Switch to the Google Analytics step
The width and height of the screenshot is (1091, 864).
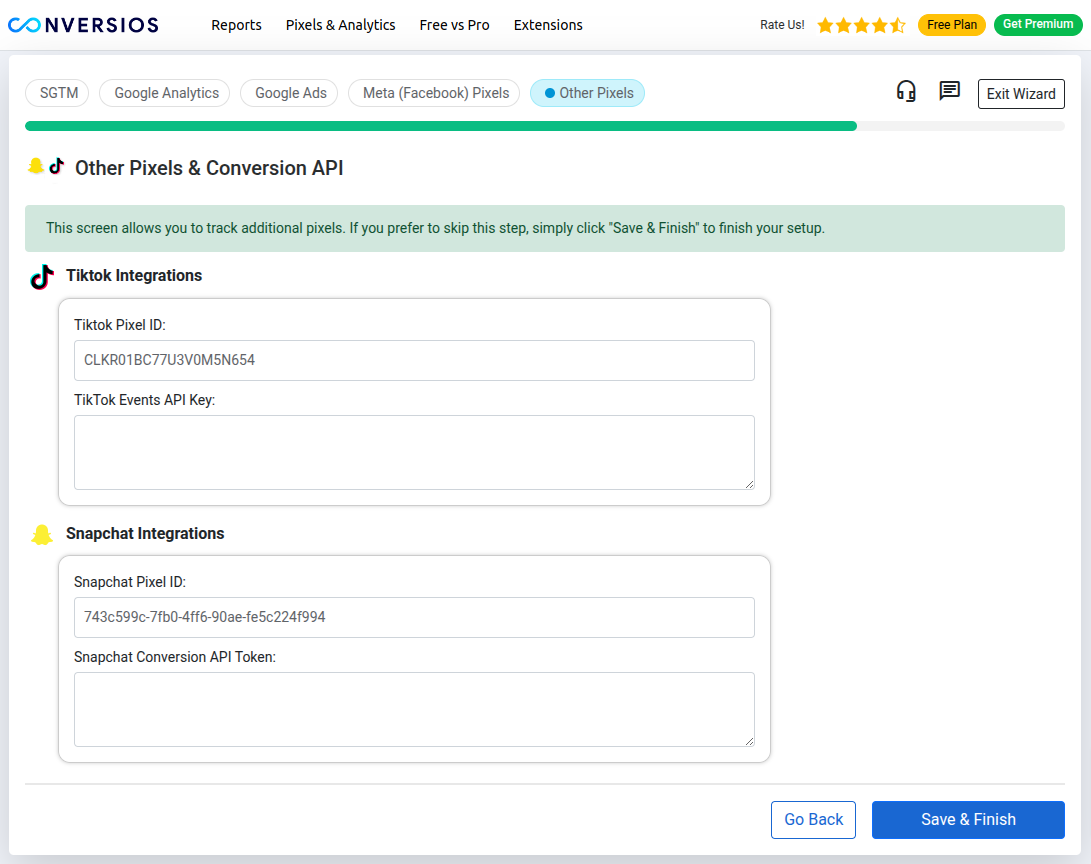(165, 93)
